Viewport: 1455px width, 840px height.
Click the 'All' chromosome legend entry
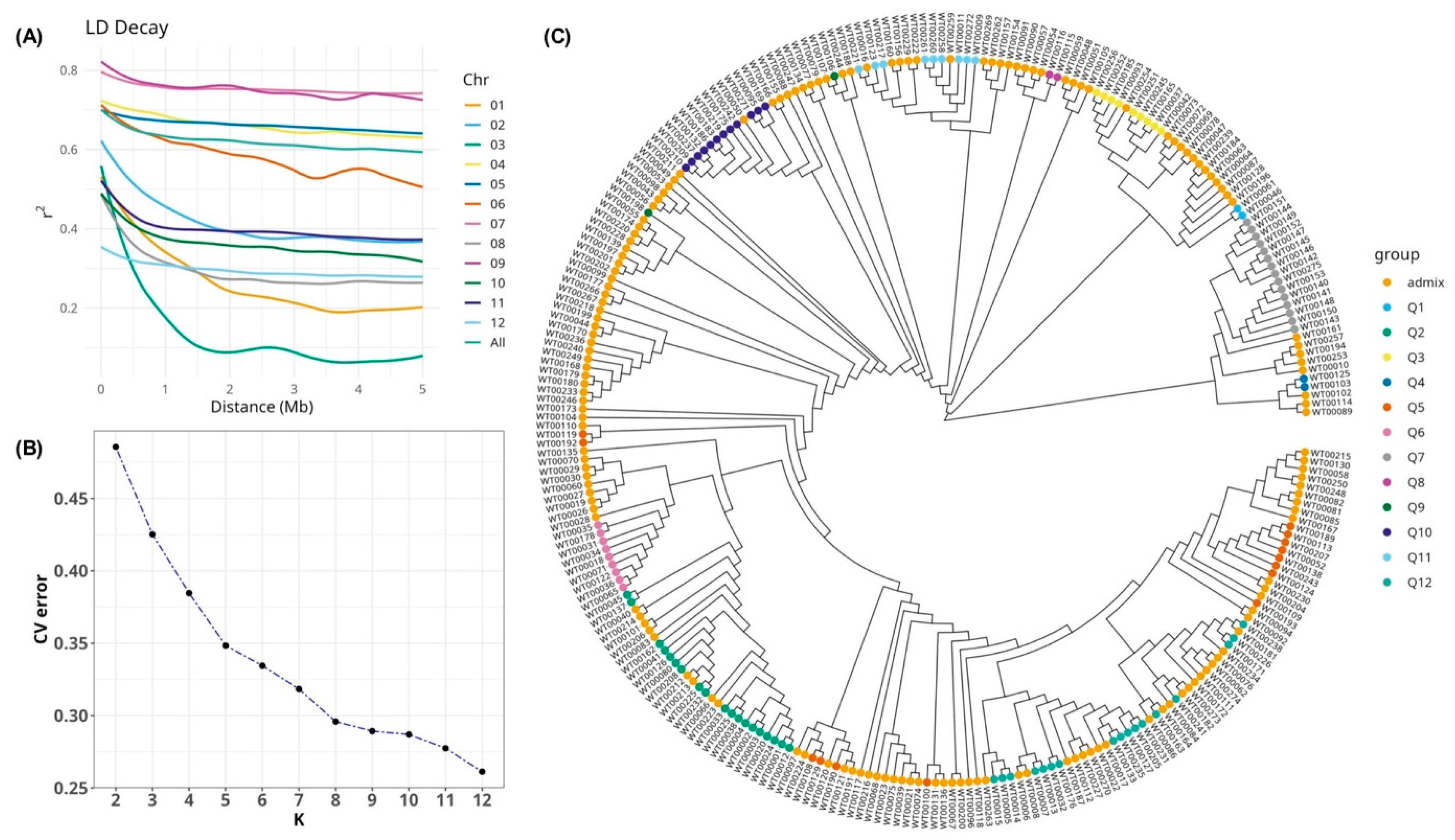tap(497, 343)
